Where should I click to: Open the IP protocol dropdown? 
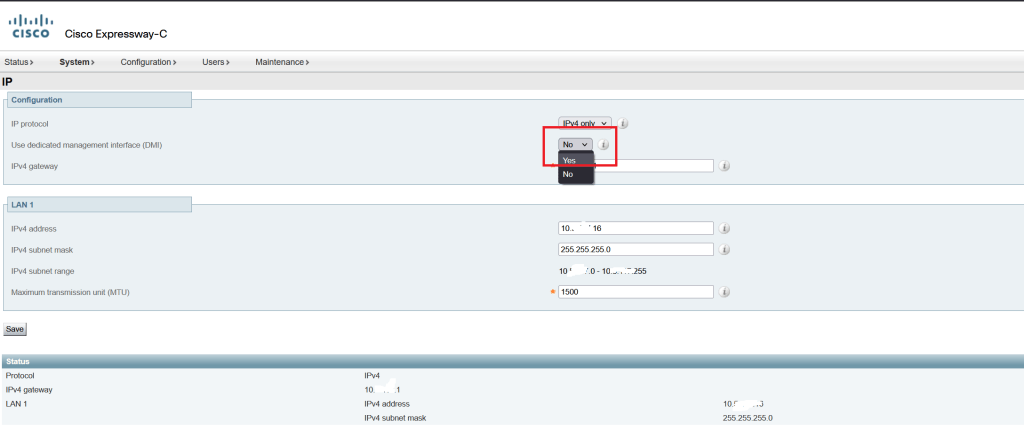pos(585,124)
